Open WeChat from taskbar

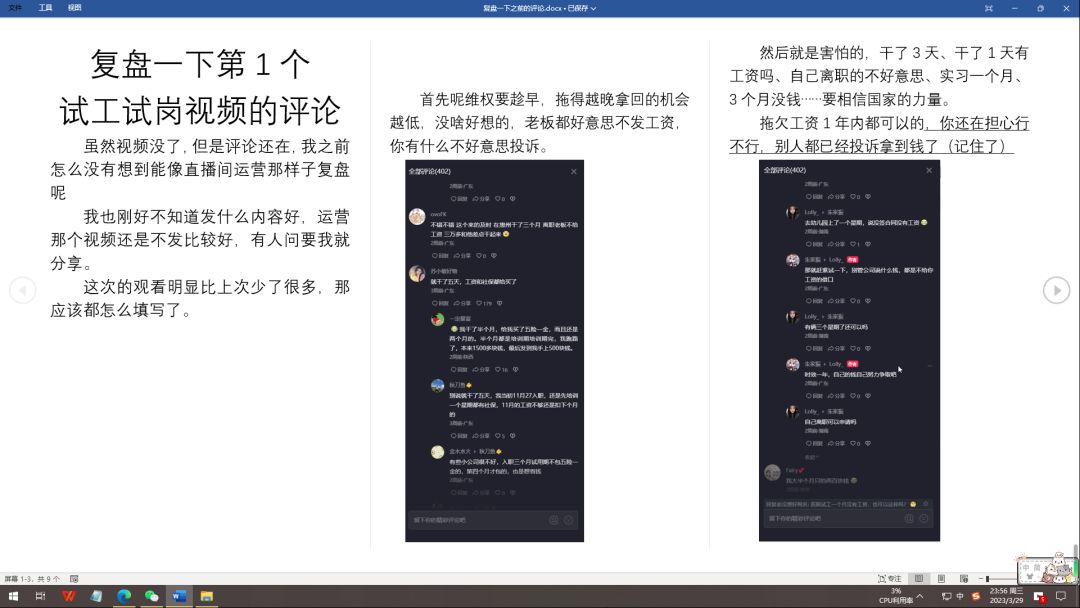tap(152, 596)
